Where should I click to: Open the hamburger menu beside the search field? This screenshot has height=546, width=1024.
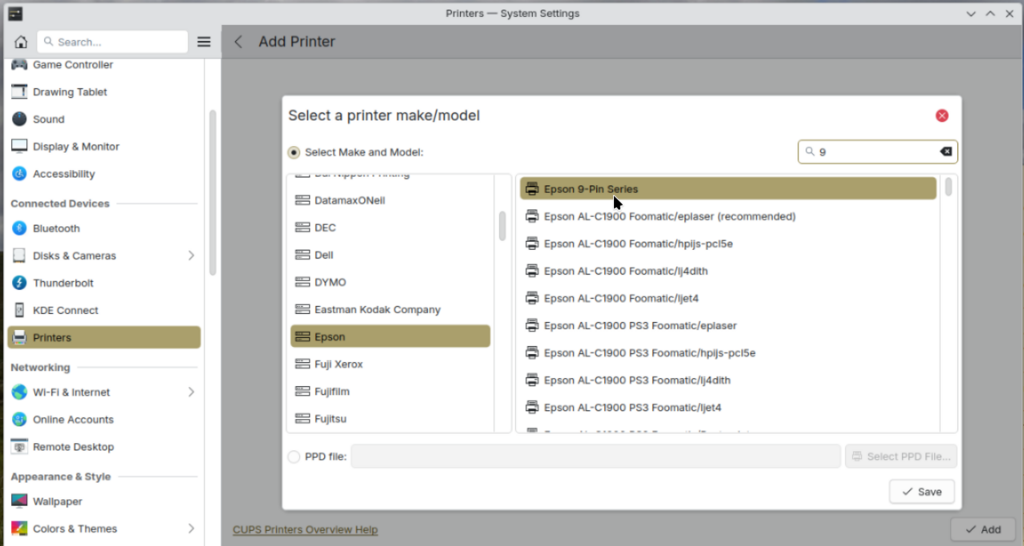point(204,42)
